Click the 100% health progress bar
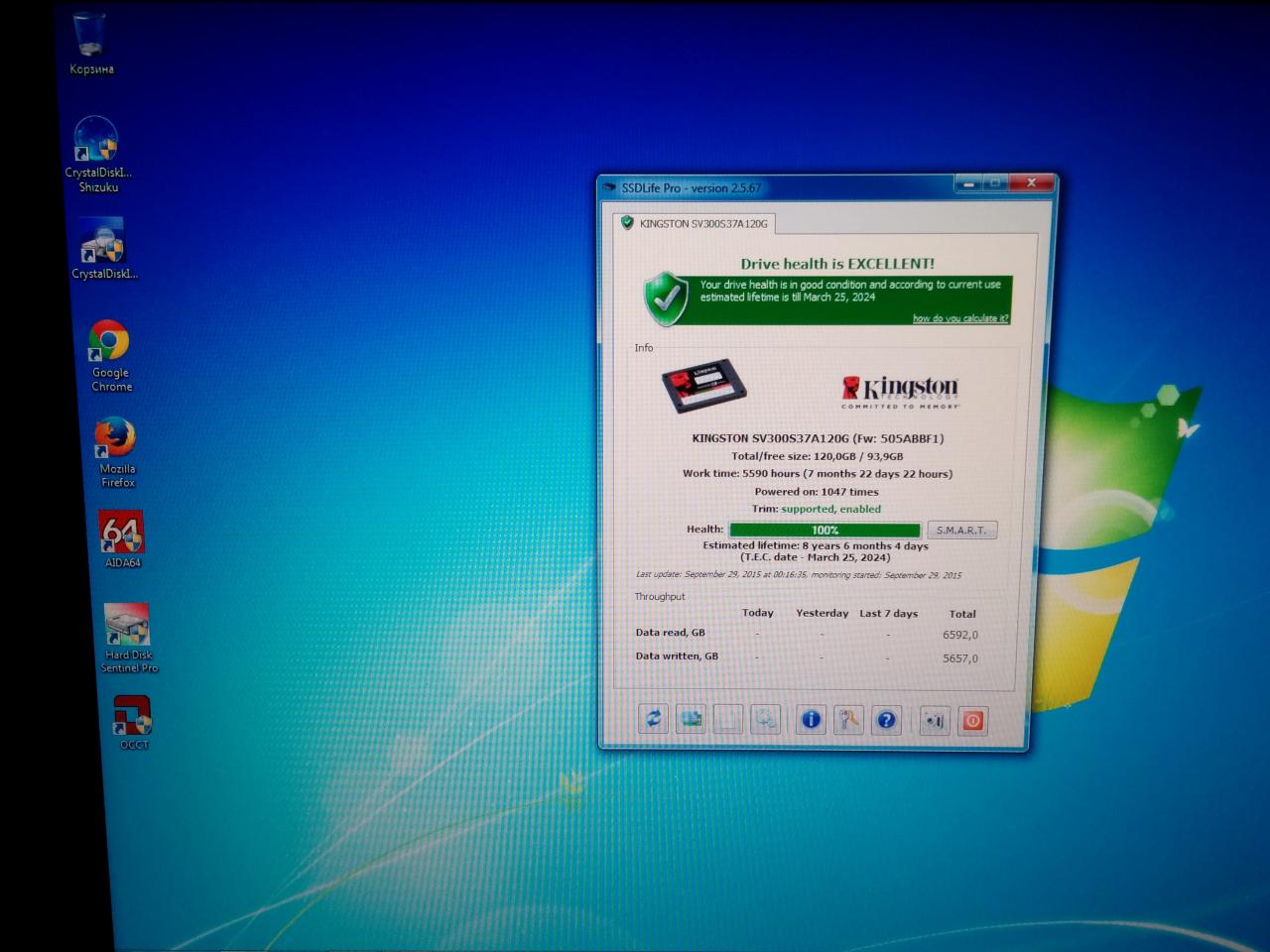 coord(825,531)
